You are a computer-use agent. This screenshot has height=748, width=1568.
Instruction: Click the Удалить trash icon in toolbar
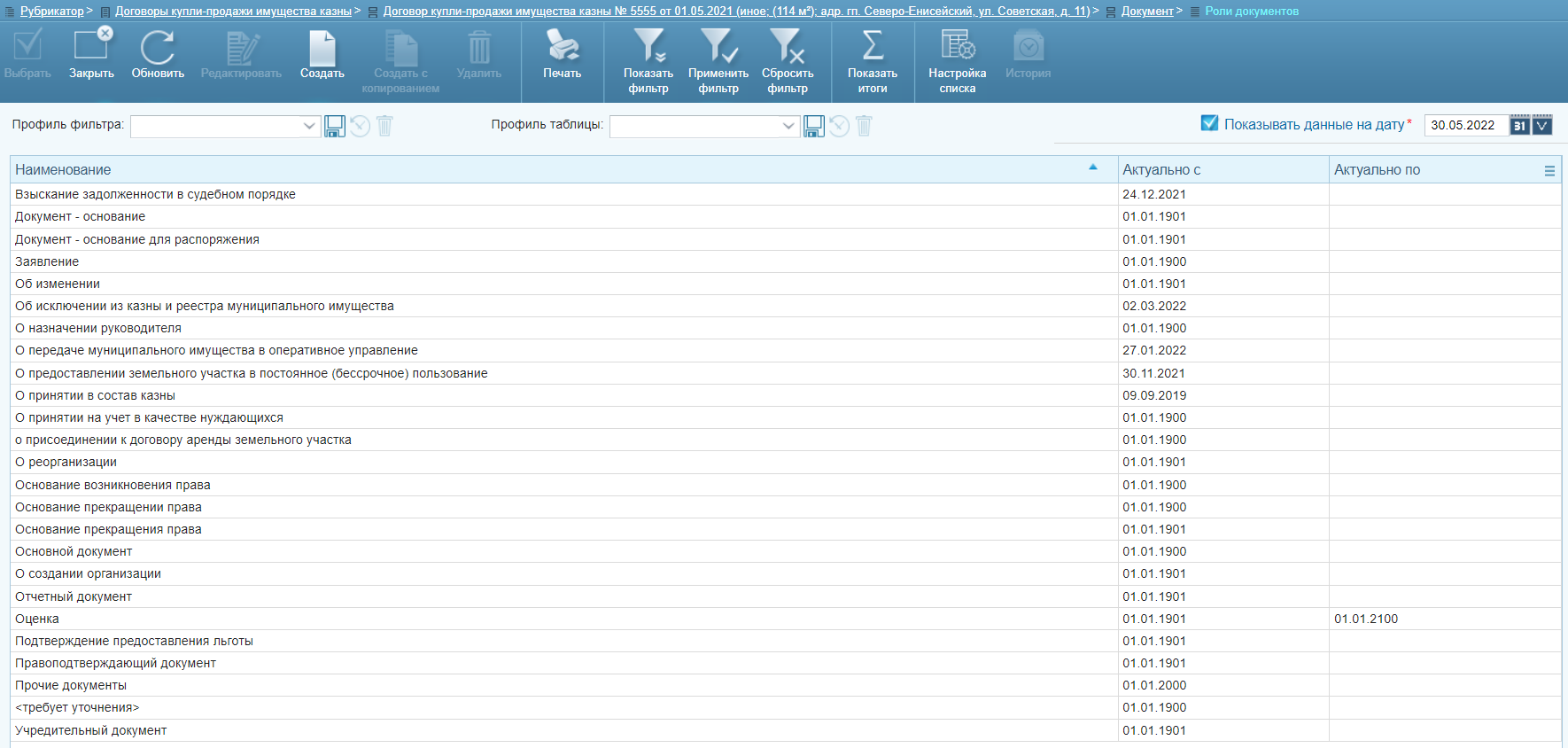[479, 47]
